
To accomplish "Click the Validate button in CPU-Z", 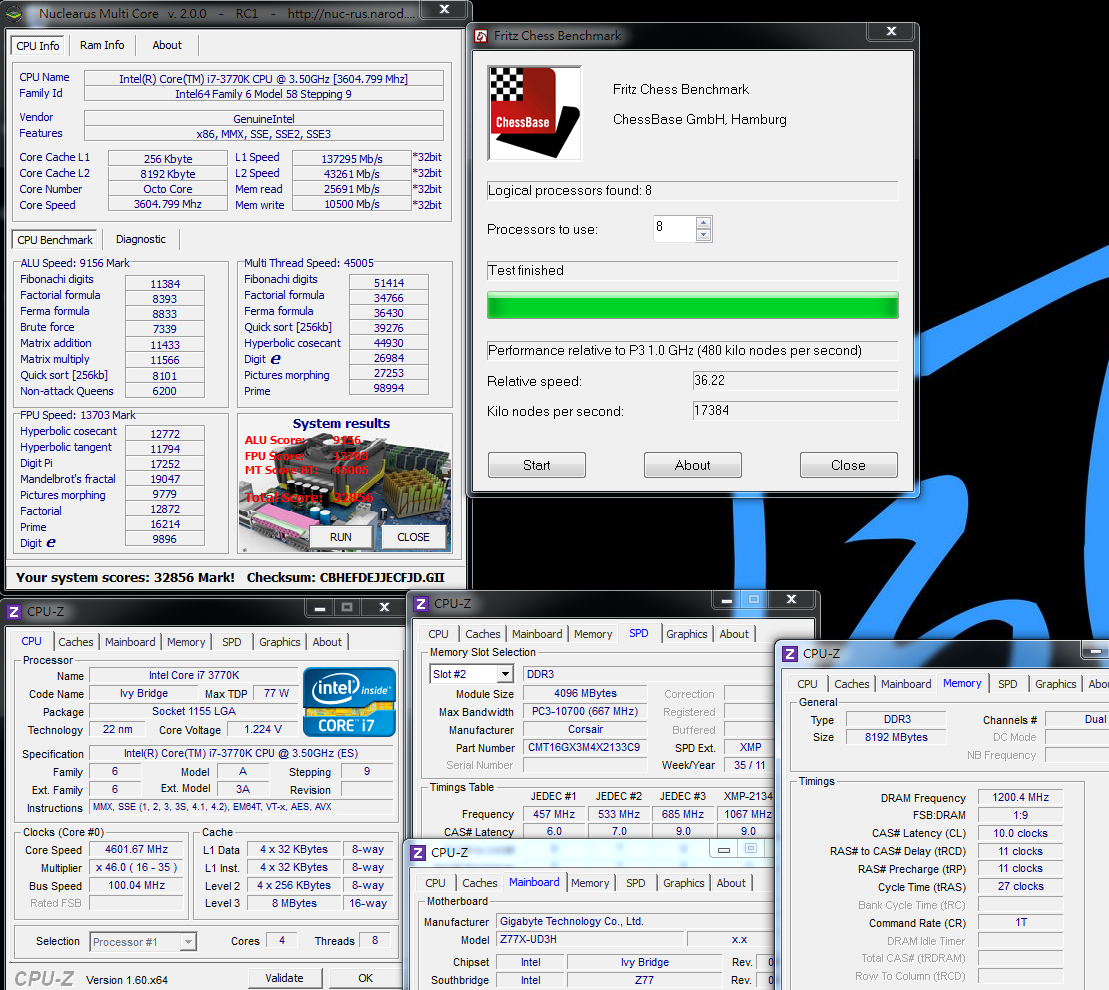I will pyautogui.click(x=285, y=978).
